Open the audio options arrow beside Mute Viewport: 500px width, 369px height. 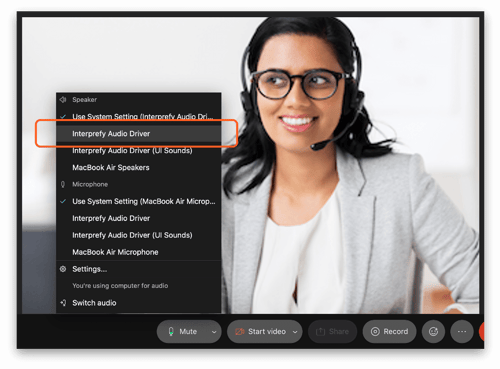214,332
